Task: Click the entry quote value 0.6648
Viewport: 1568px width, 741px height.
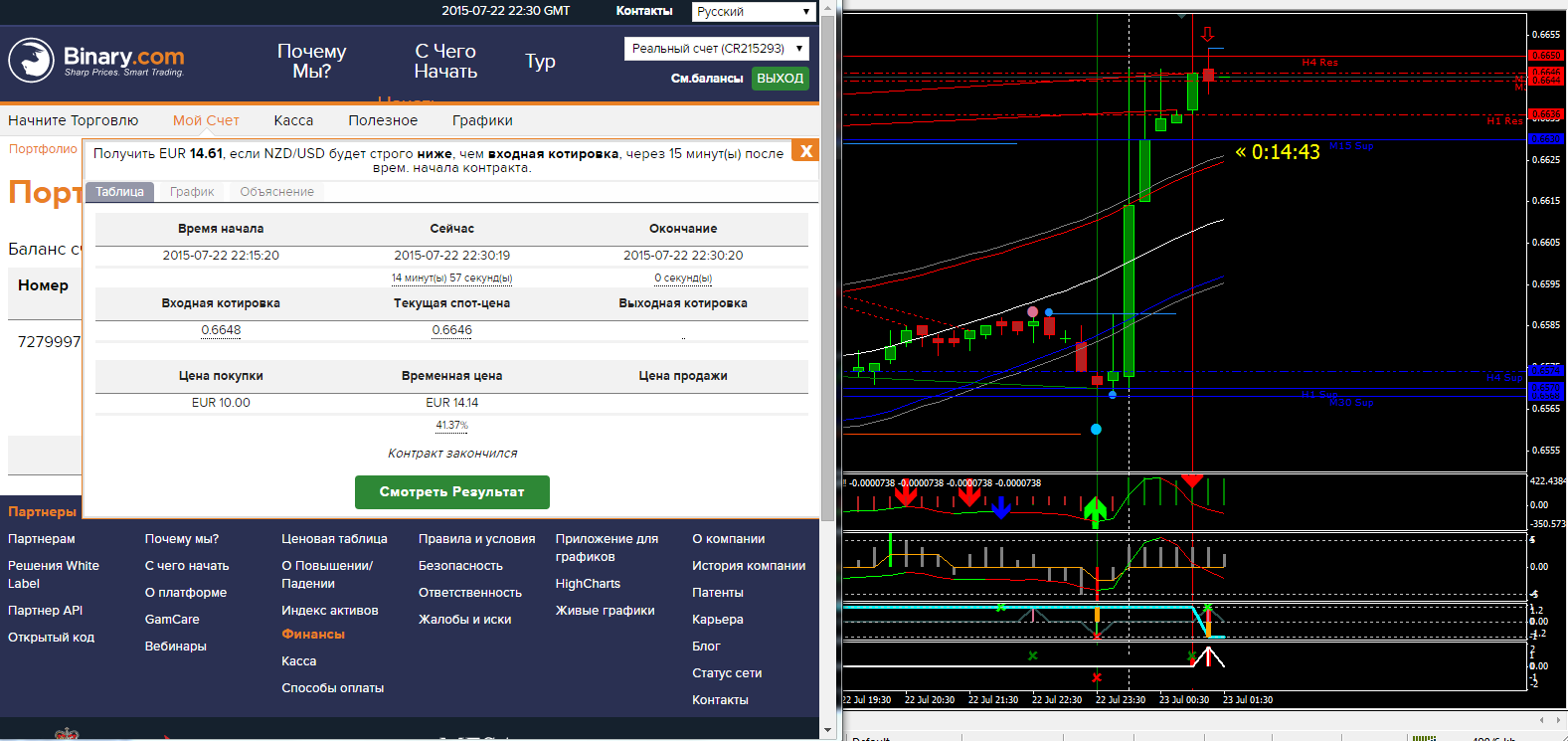Action: point(221,330)
